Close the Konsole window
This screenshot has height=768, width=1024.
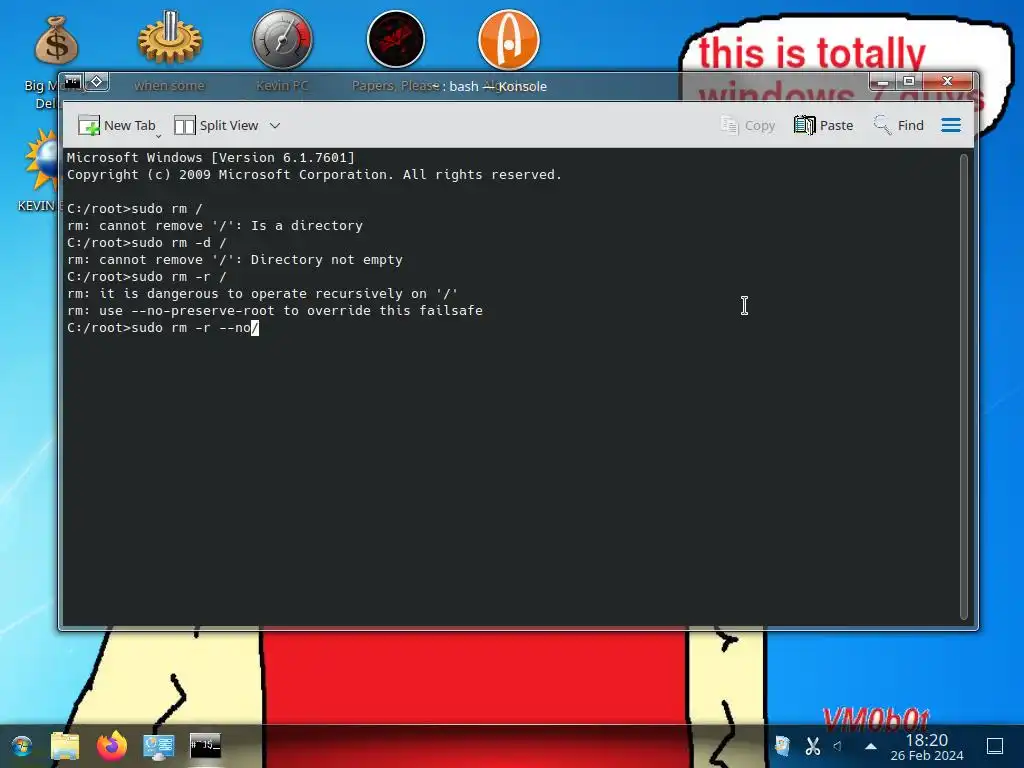[948, 82]
